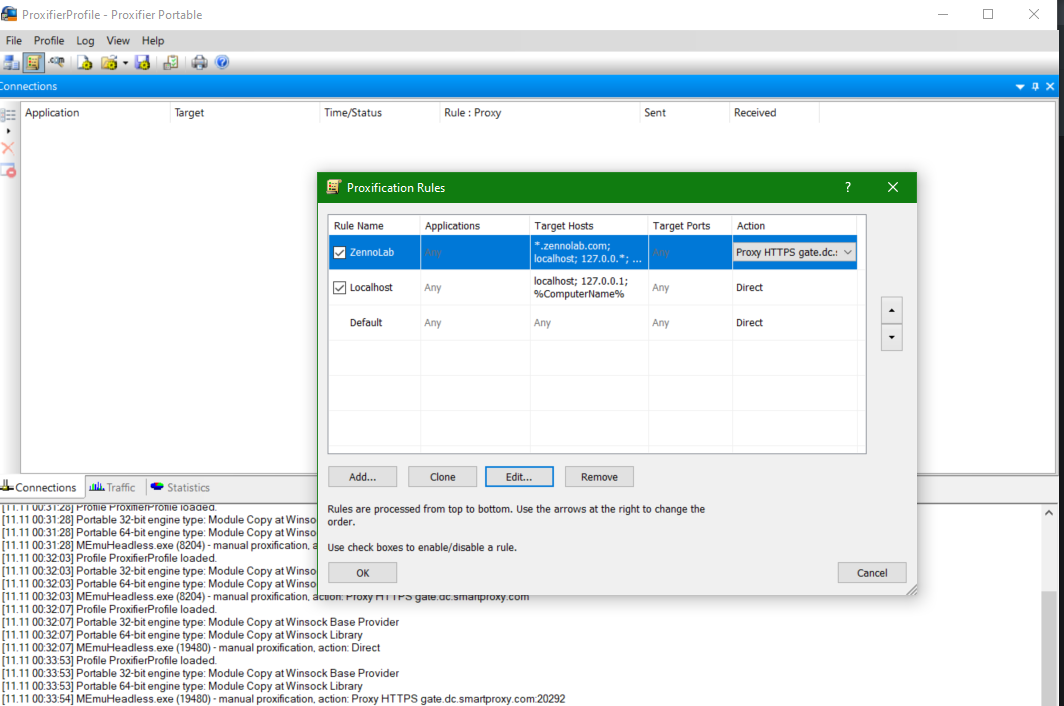The height and width of the screenshot is (706, 1064).
Task: Switch to the Statistics tab
Action: (x=180, y=487)
